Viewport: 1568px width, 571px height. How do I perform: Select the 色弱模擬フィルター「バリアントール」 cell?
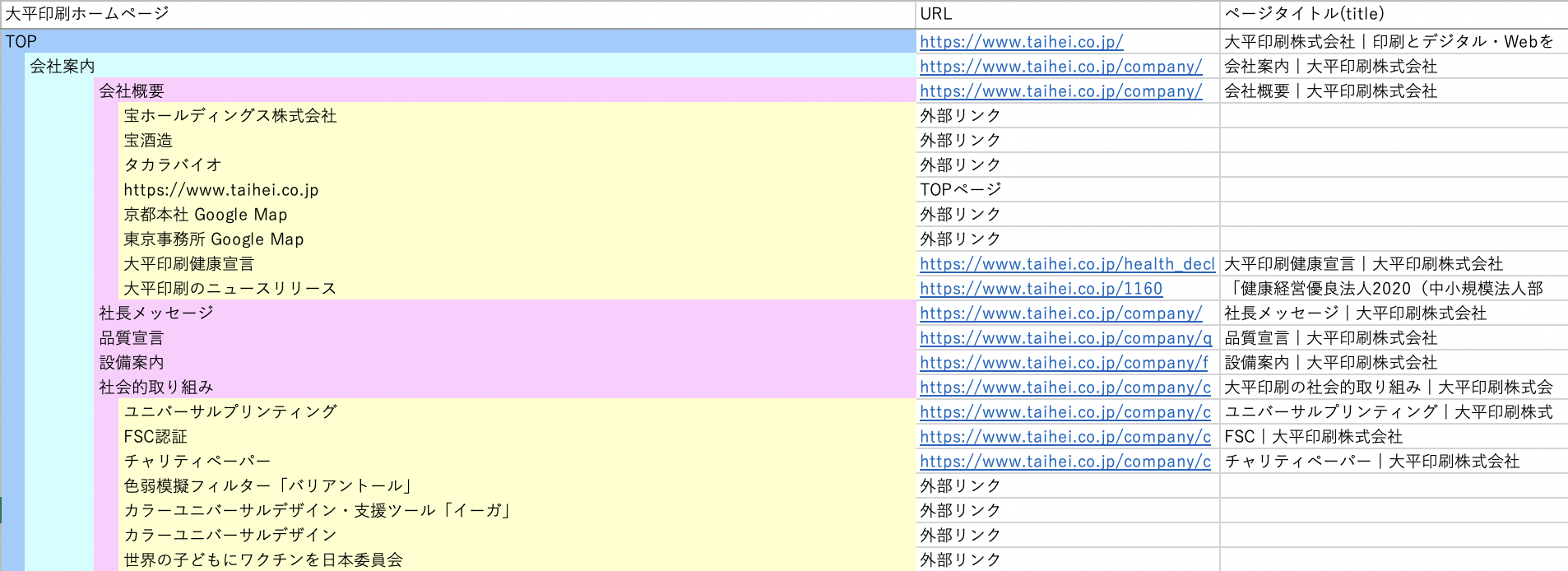(517, 485)
